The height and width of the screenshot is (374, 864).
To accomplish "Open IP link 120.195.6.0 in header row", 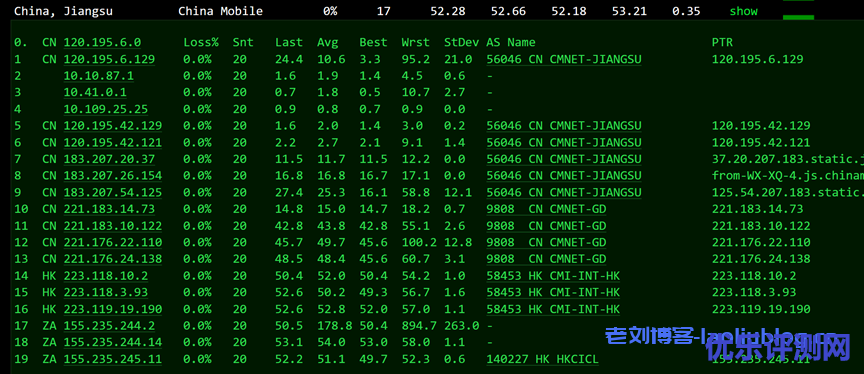I will click(102, 42).
